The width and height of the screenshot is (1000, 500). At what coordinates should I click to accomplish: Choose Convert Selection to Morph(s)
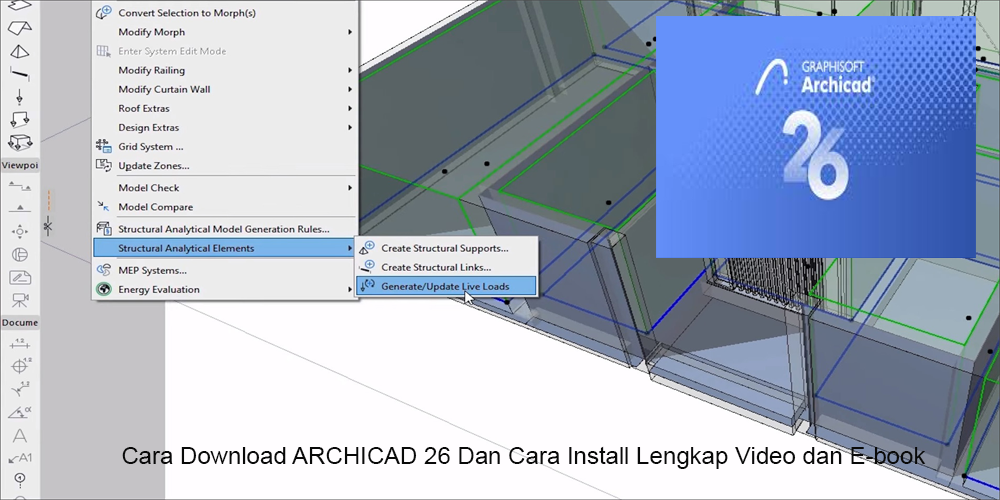226,13
